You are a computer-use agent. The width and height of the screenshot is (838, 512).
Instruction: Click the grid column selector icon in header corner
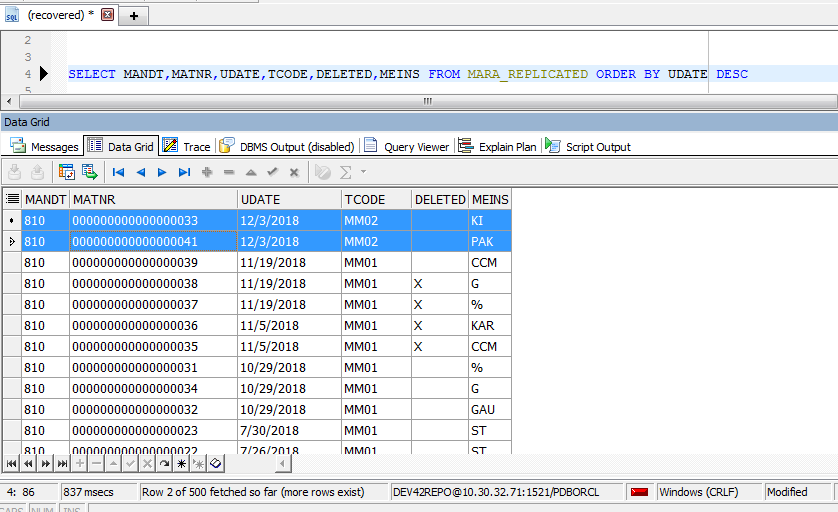pos(12,199)
